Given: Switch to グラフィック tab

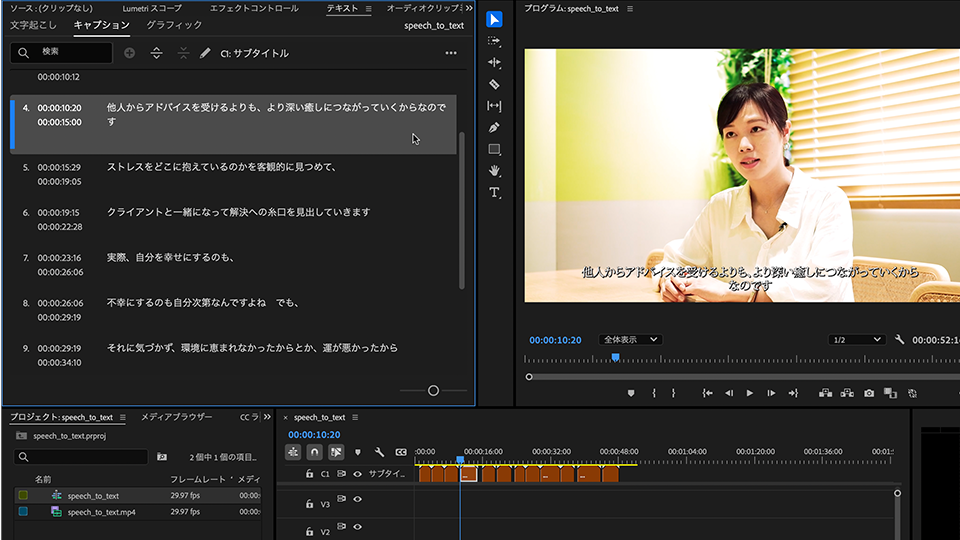Looking at the screenshot, I should pyautogui.click(x=174, y=25).
